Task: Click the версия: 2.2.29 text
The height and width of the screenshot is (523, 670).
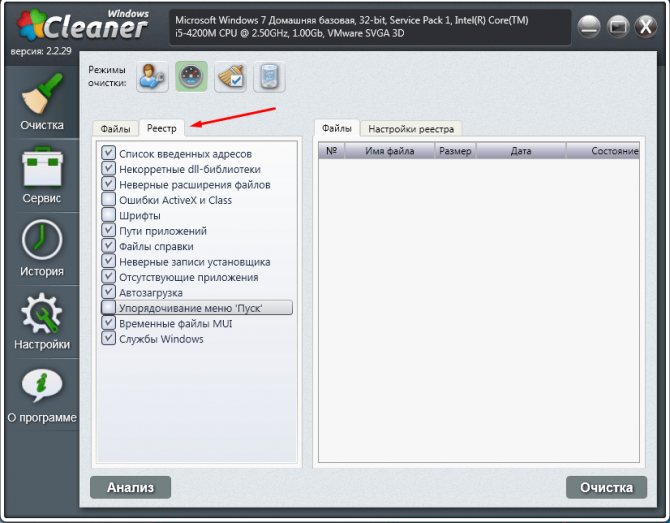Action: [x=41, y=51]
